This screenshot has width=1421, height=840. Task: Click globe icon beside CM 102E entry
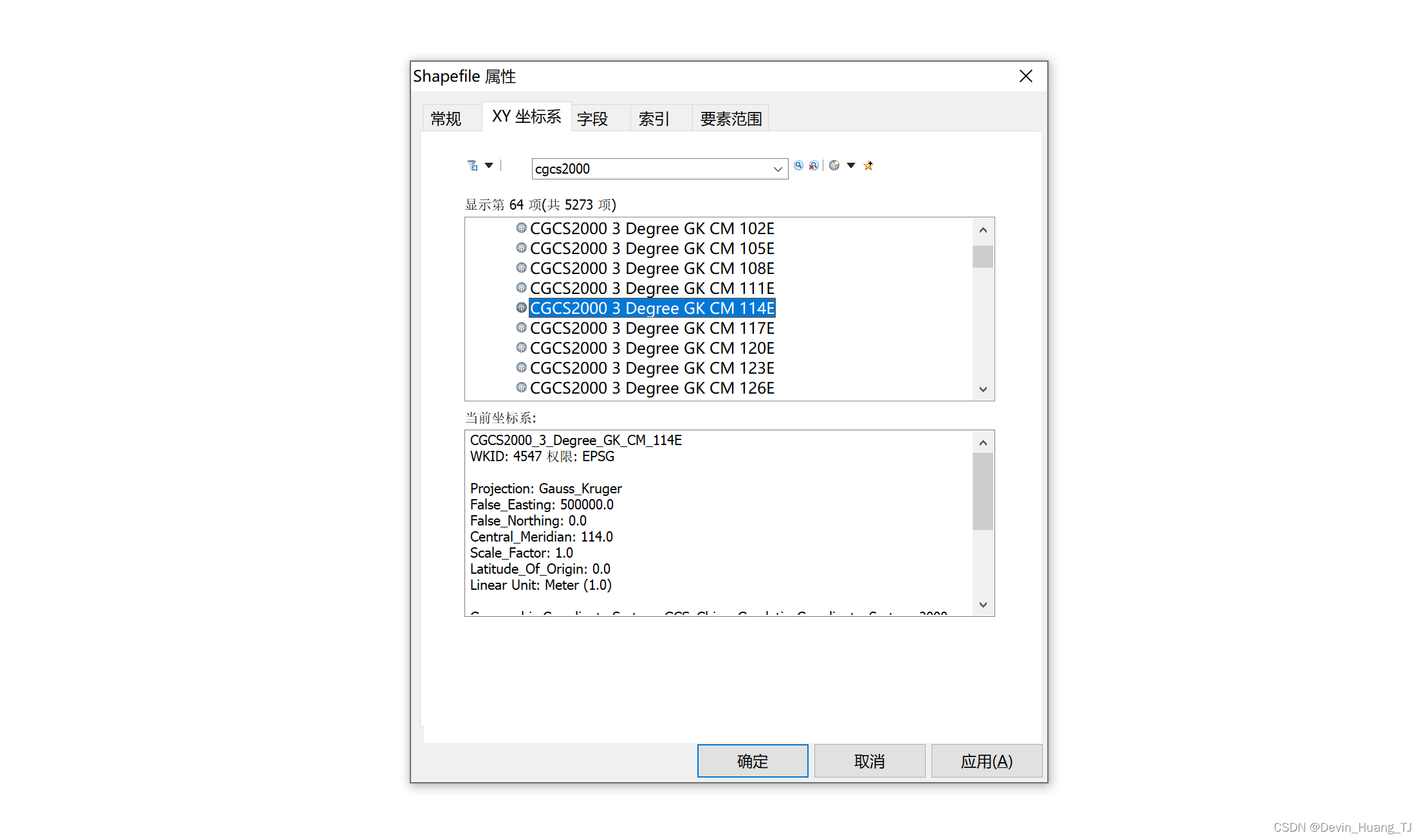[521, 228]
